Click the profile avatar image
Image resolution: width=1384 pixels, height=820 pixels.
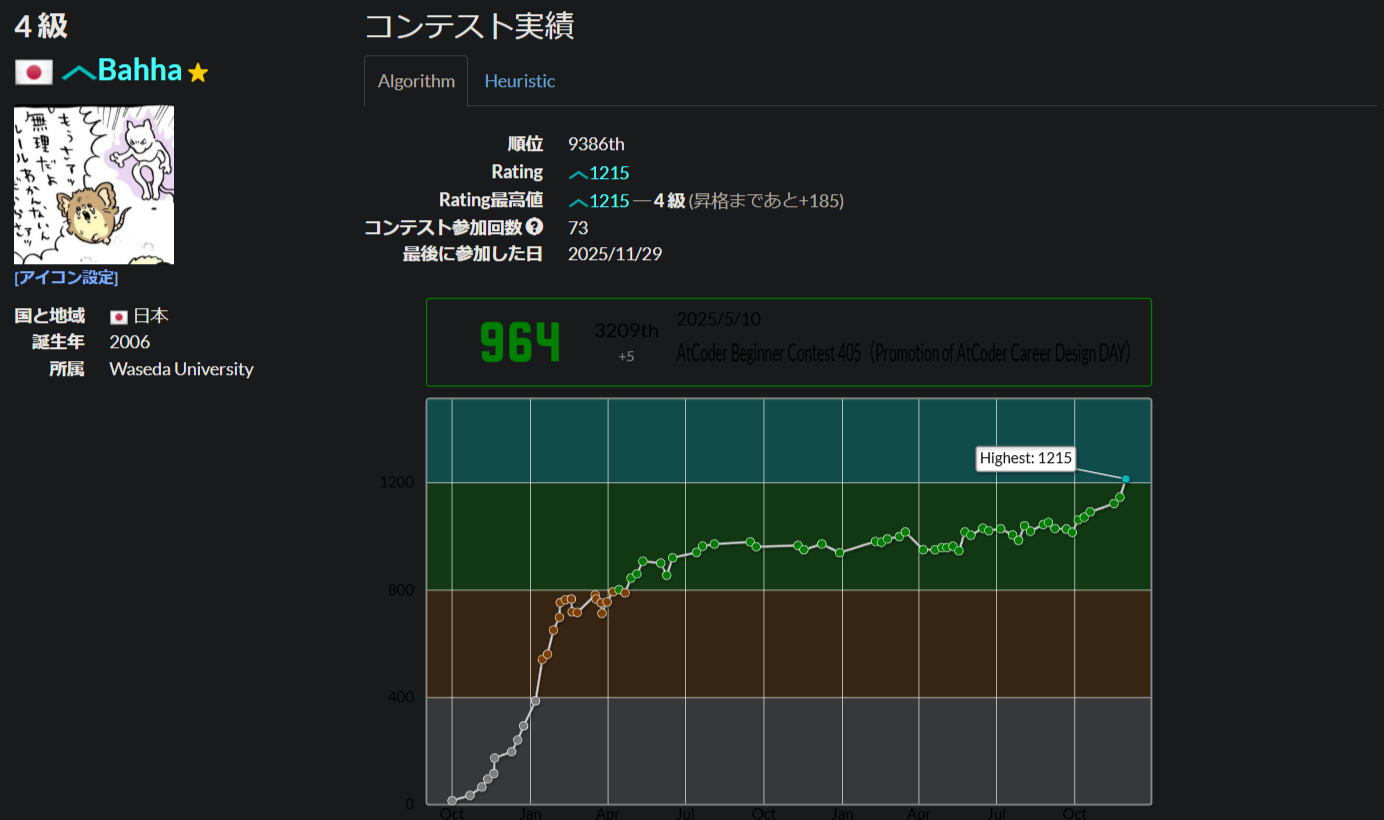pos(93,184)
